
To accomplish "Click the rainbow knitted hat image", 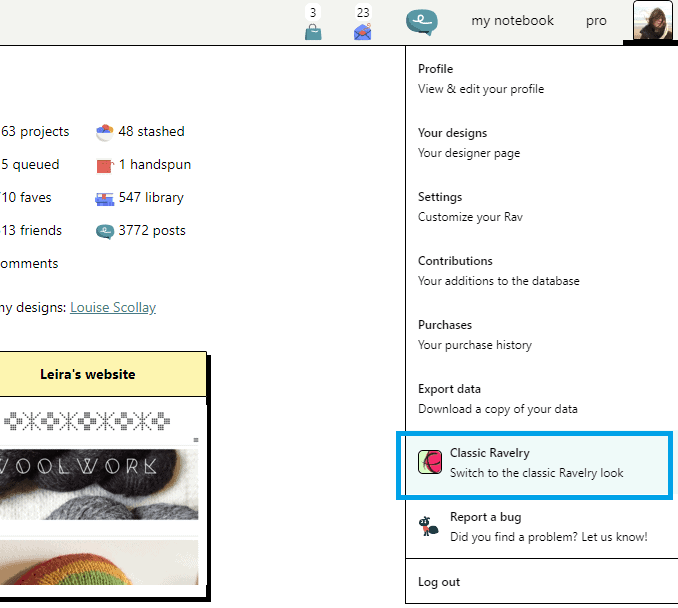I will click(99, 562).
